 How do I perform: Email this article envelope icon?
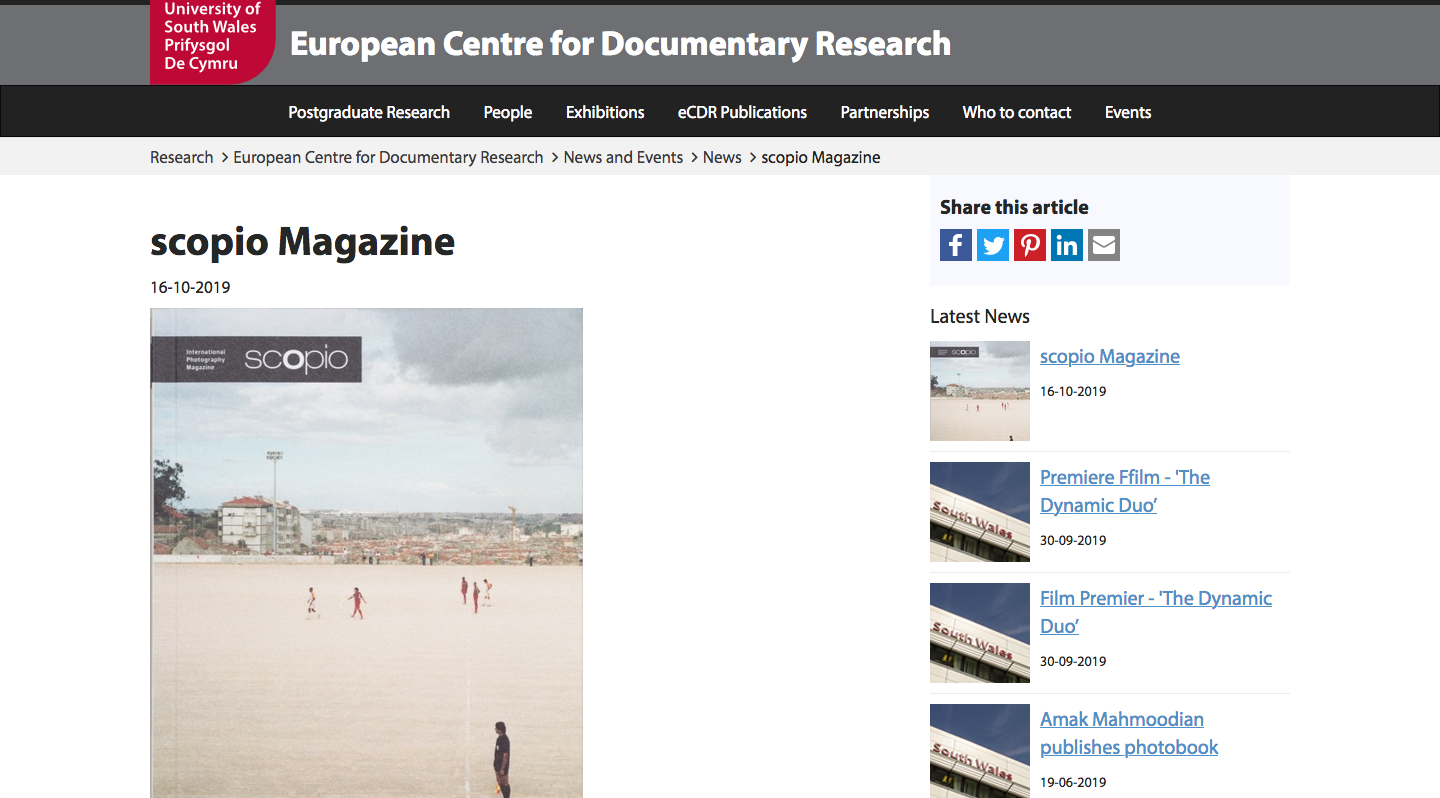1104,245
